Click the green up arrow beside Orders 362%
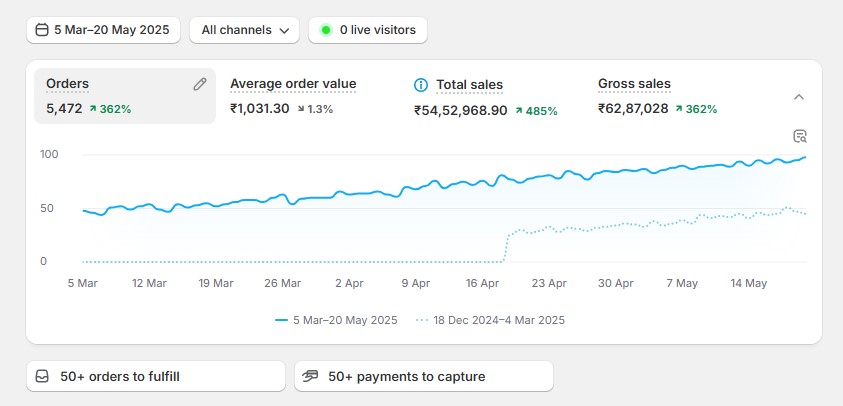This screenshot has width=843, height=406. tap(93, 108)
